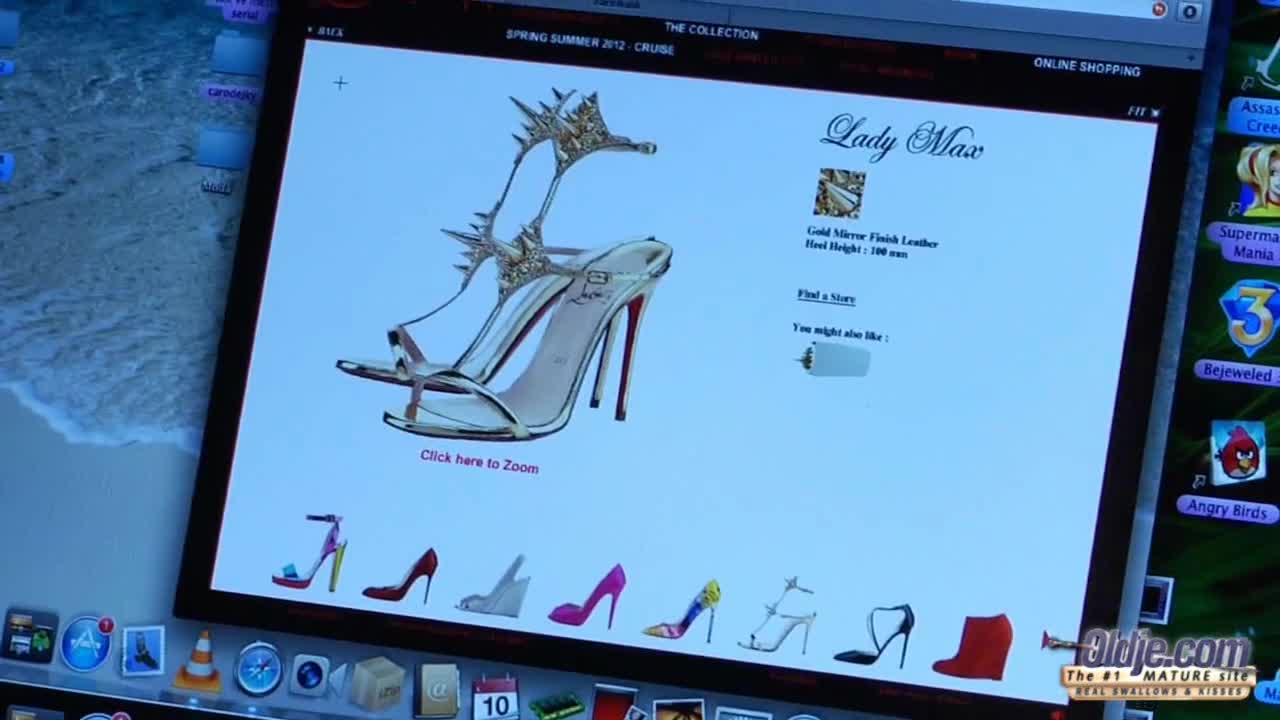This screenshot has height=720, width=1280.
Task: Pick the black strappy heel thumbnail
Action: coord(876,636)
